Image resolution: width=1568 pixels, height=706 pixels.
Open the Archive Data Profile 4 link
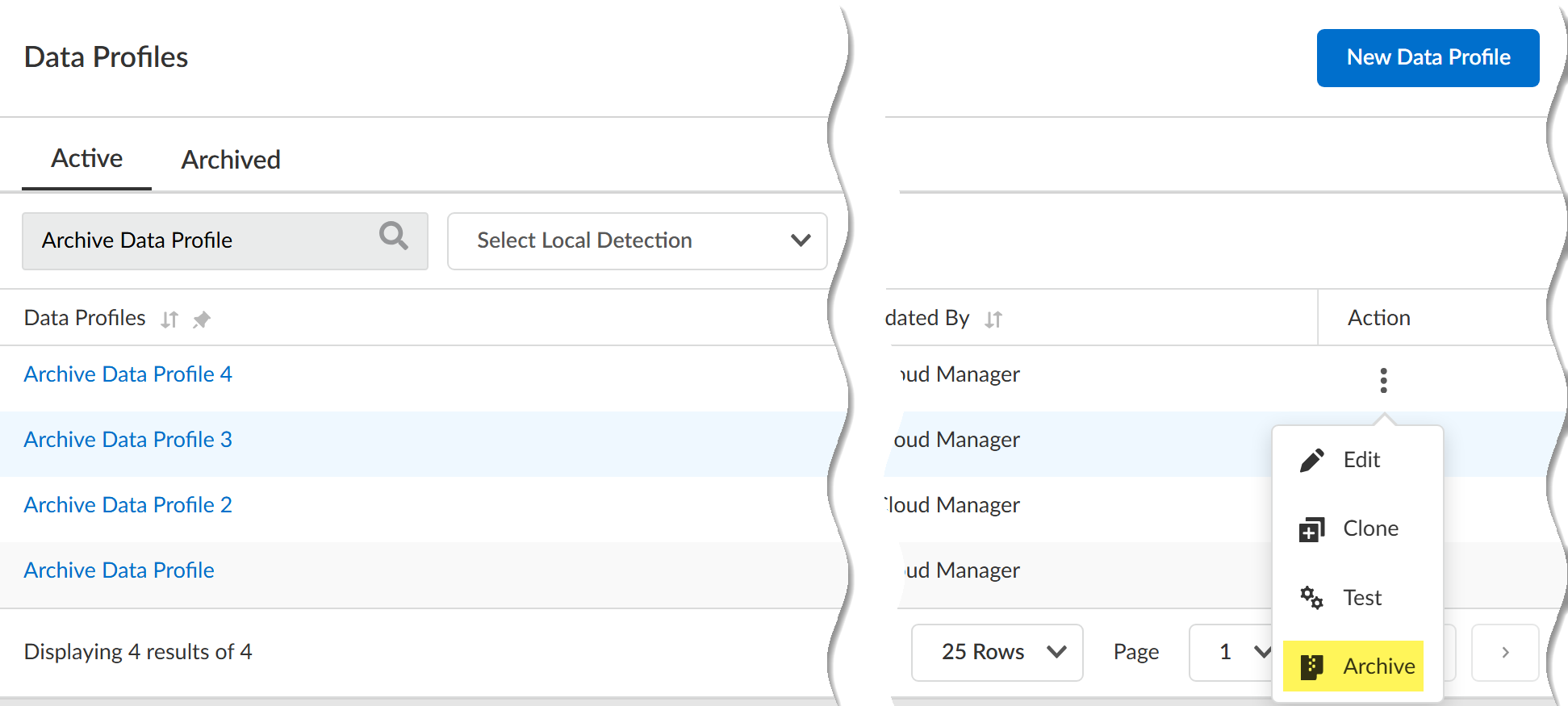pyautogui.click(x=128, y=374)
